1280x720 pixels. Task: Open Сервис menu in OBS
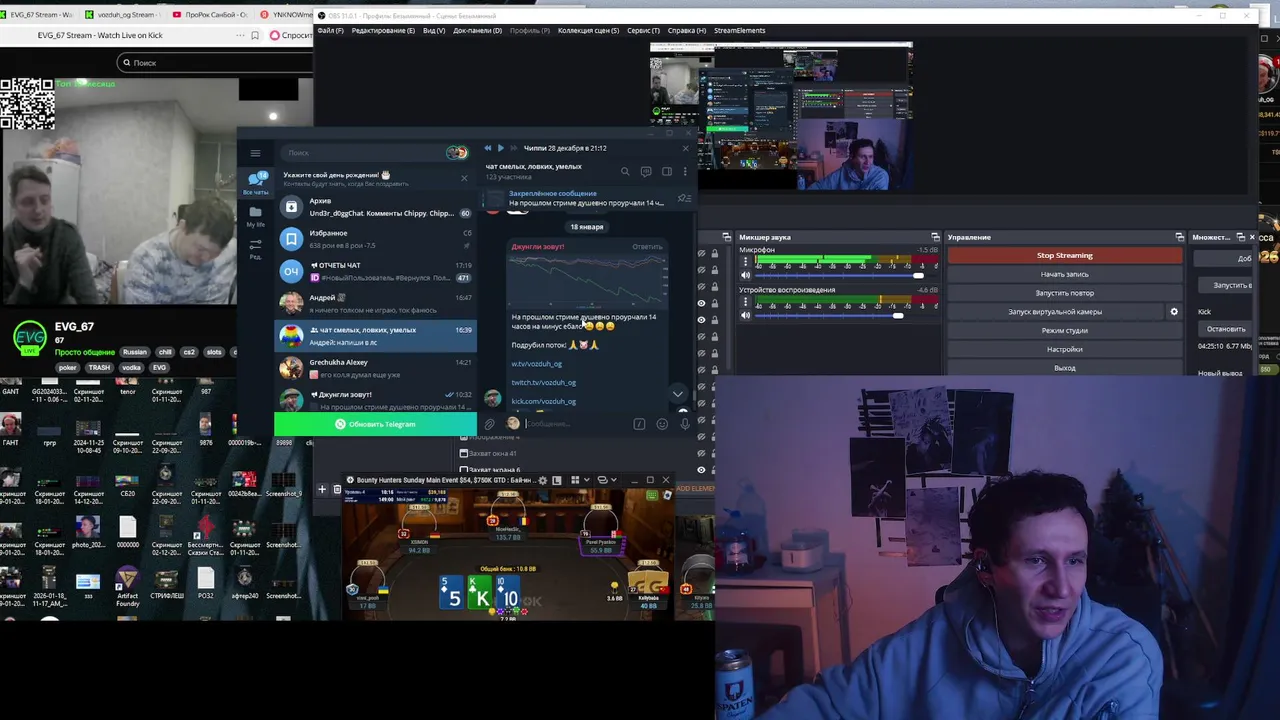644,31
